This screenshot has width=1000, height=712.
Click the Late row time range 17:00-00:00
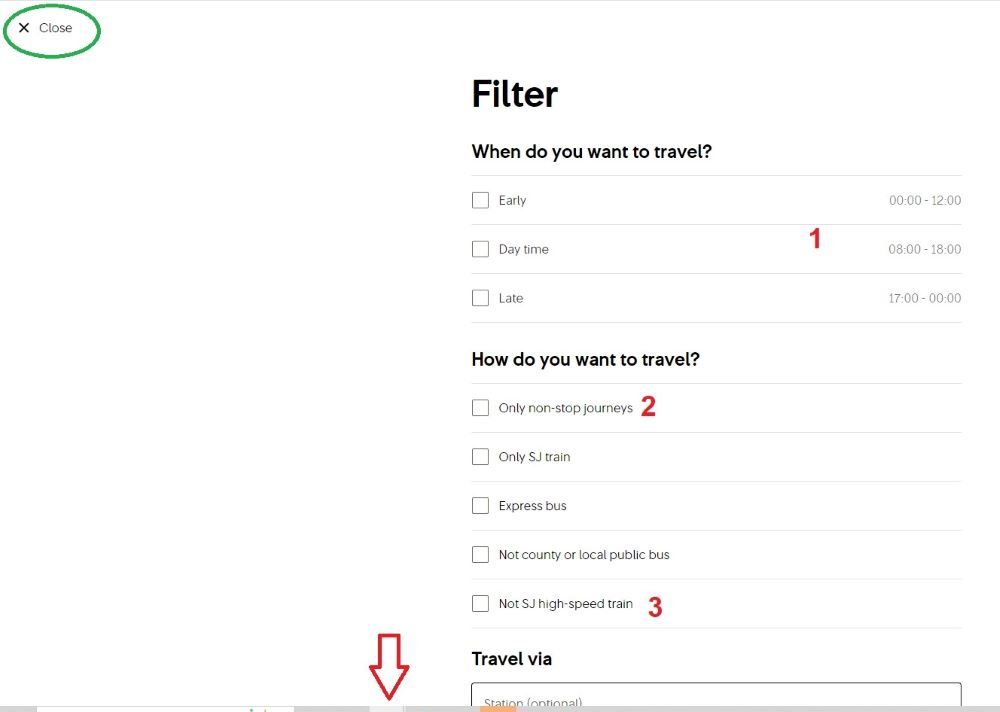924,298
